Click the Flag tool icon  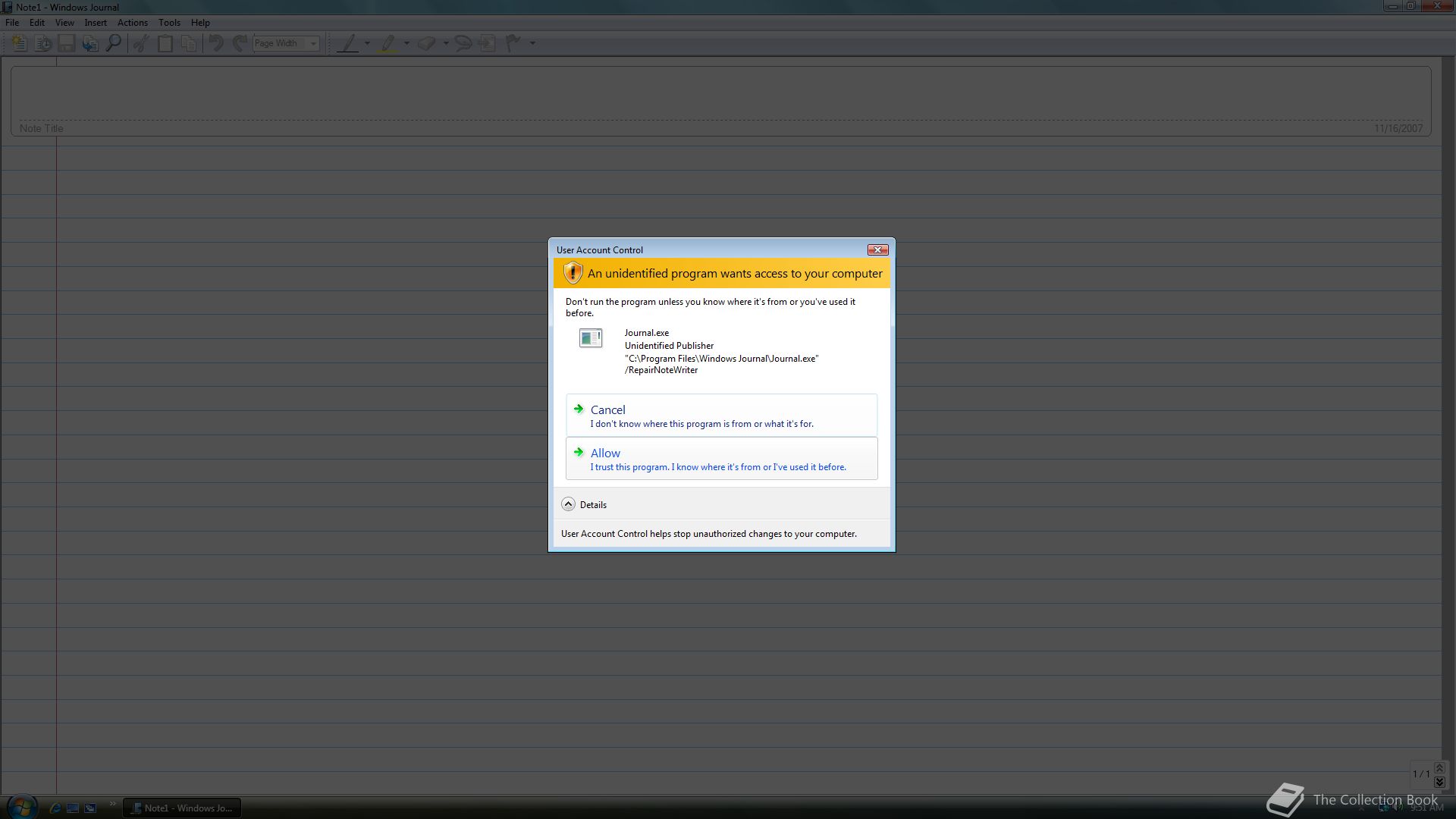513,43
